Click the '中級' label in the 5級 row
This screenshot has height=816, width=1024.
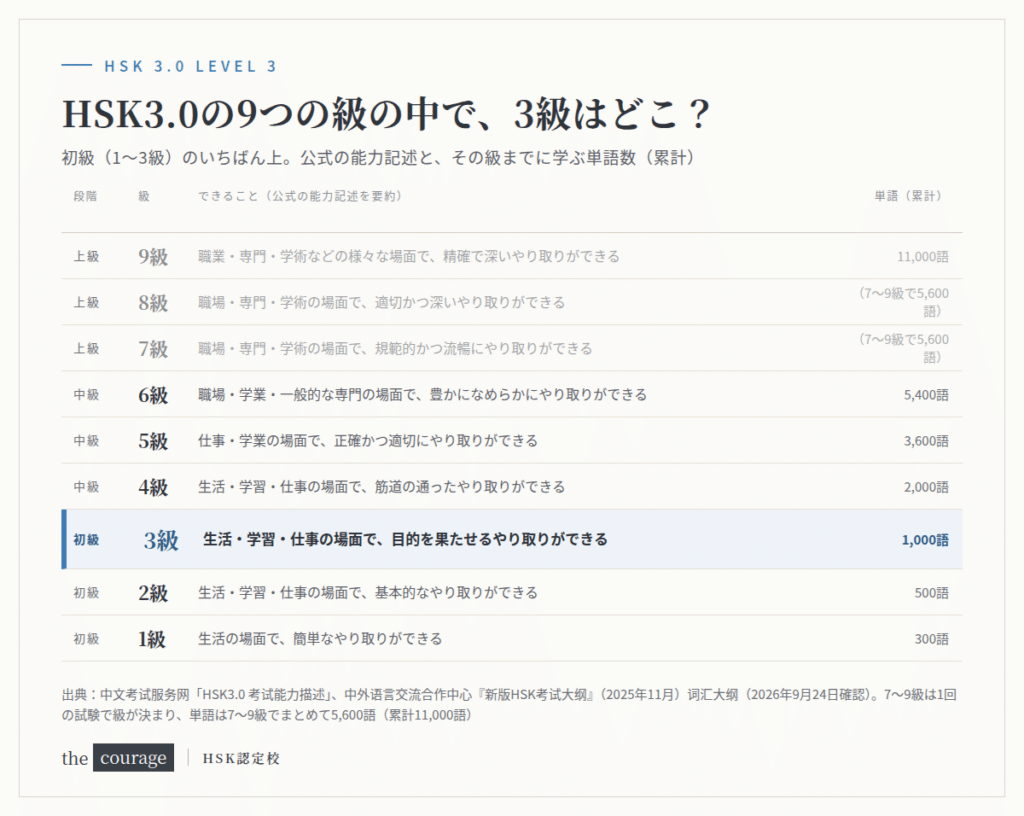86,441
